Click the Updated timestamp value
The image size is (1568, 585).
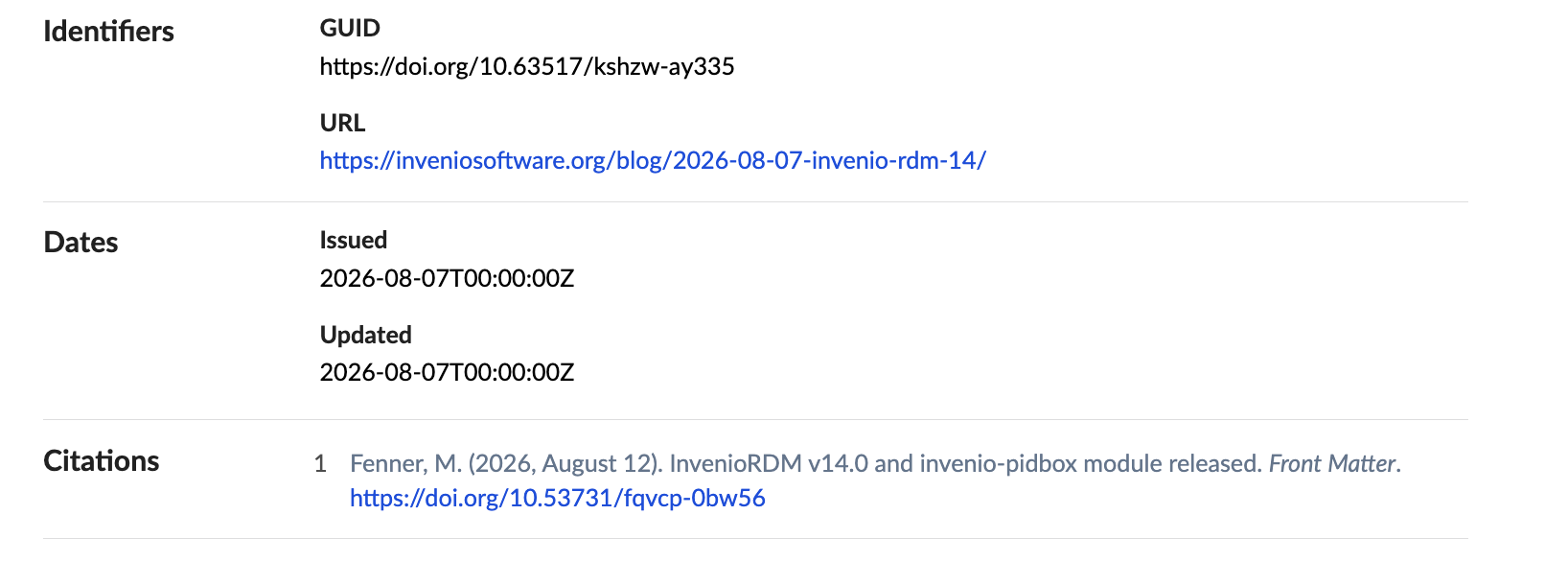pos(447,372)
